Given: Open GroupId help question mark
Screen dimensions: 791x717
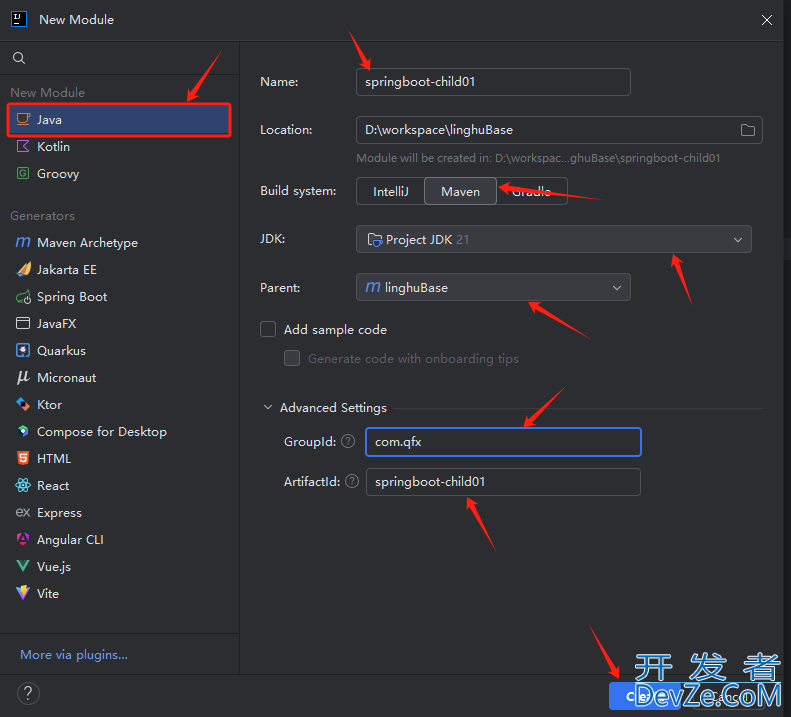Looking at the screenshot, I should (x=348, y=442).
